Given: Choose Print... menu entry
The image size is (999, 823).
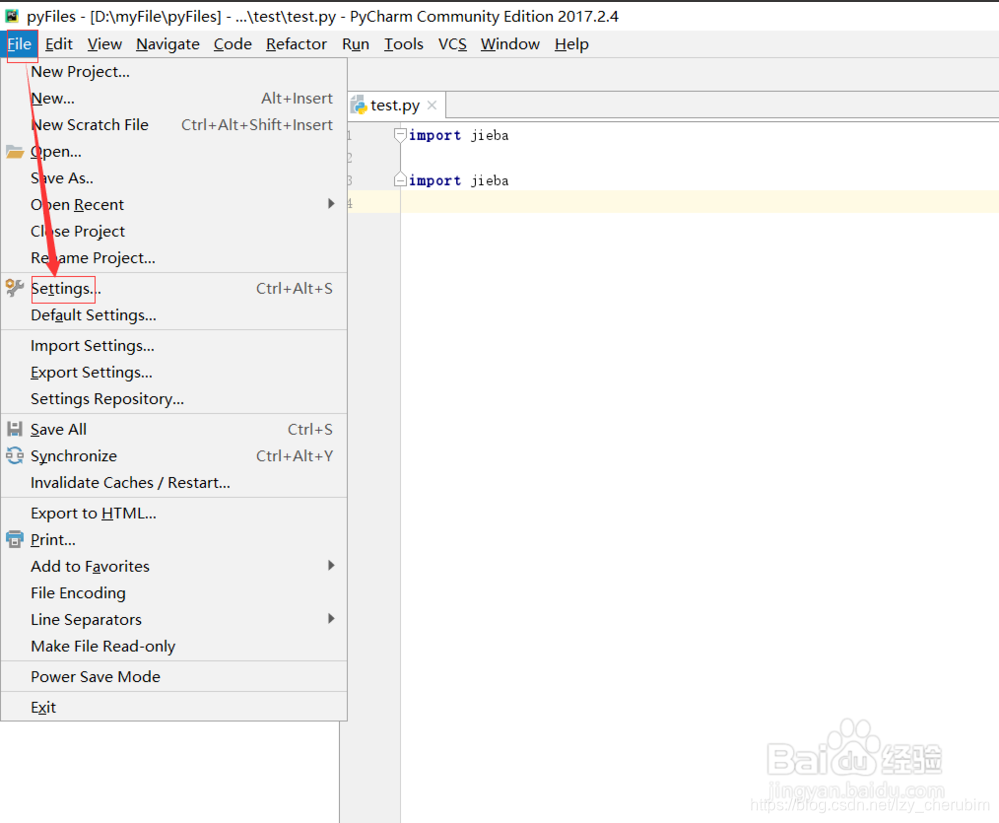Looking at the screenshot, I should coord(174,540).
